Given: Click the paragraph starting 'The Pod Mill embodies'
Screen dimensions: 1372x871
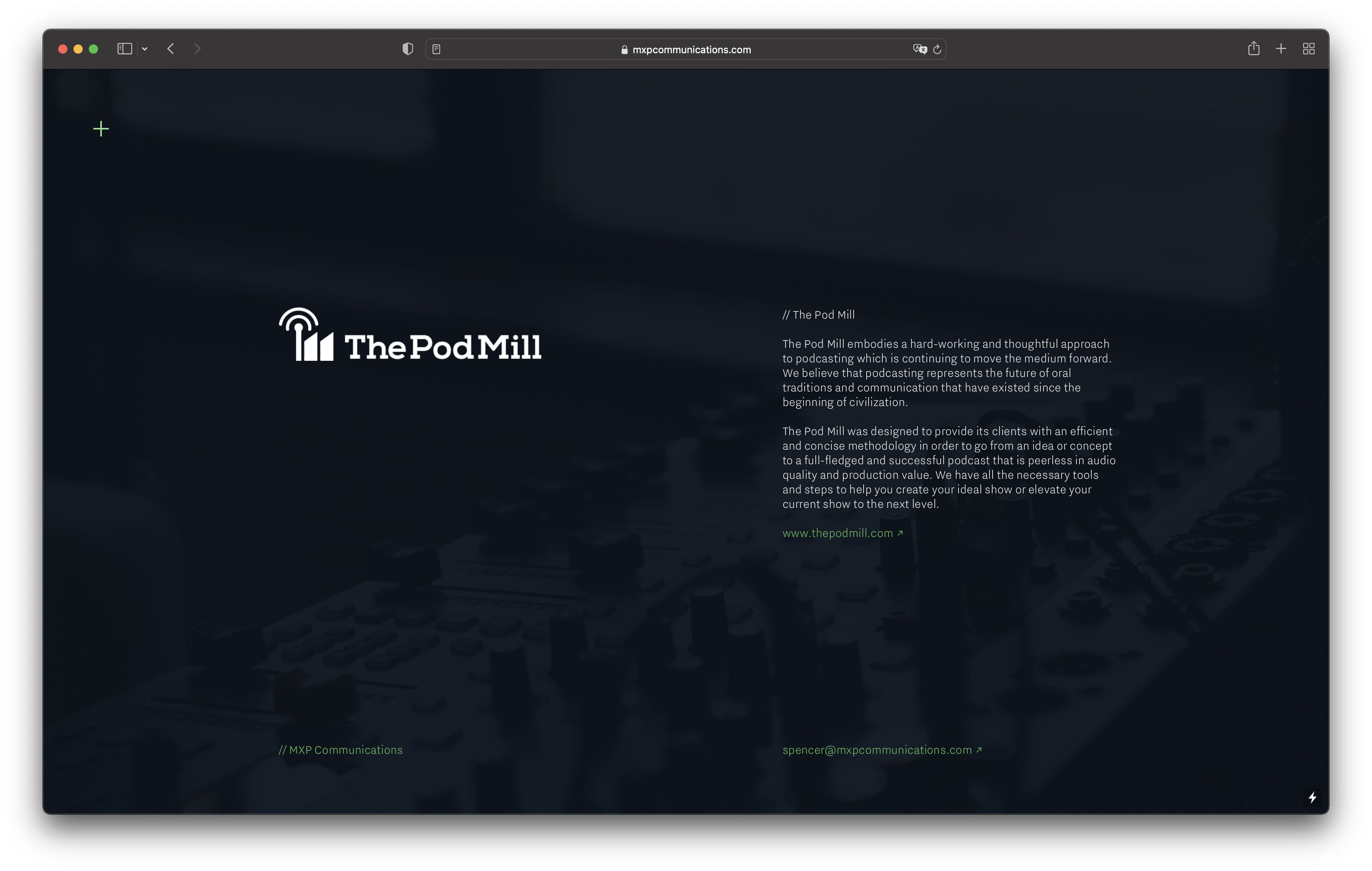Looking at the screenshot, I should click(x=947, y=373).
